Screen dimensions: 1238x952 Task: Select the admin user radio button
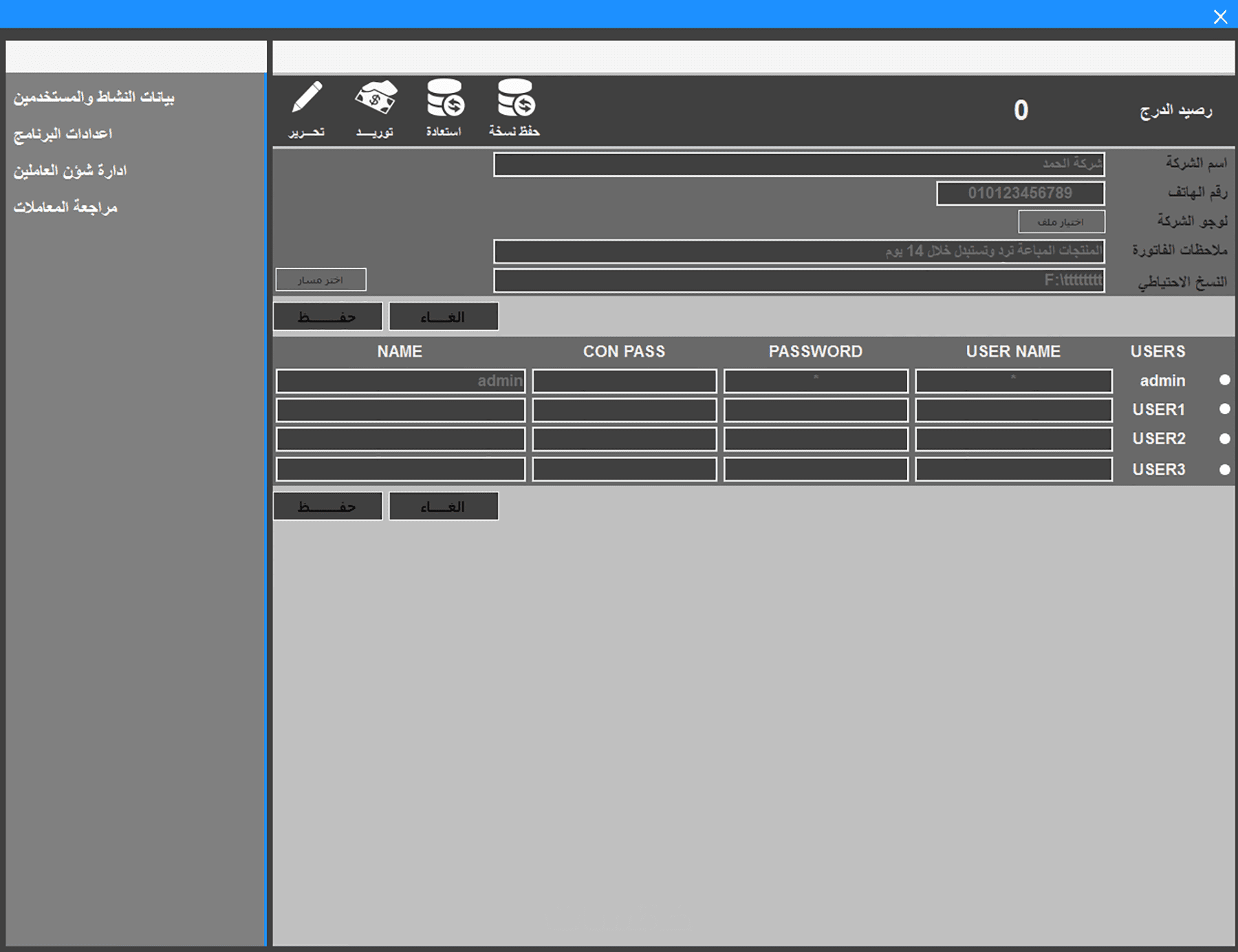[x=1224, y=380]
